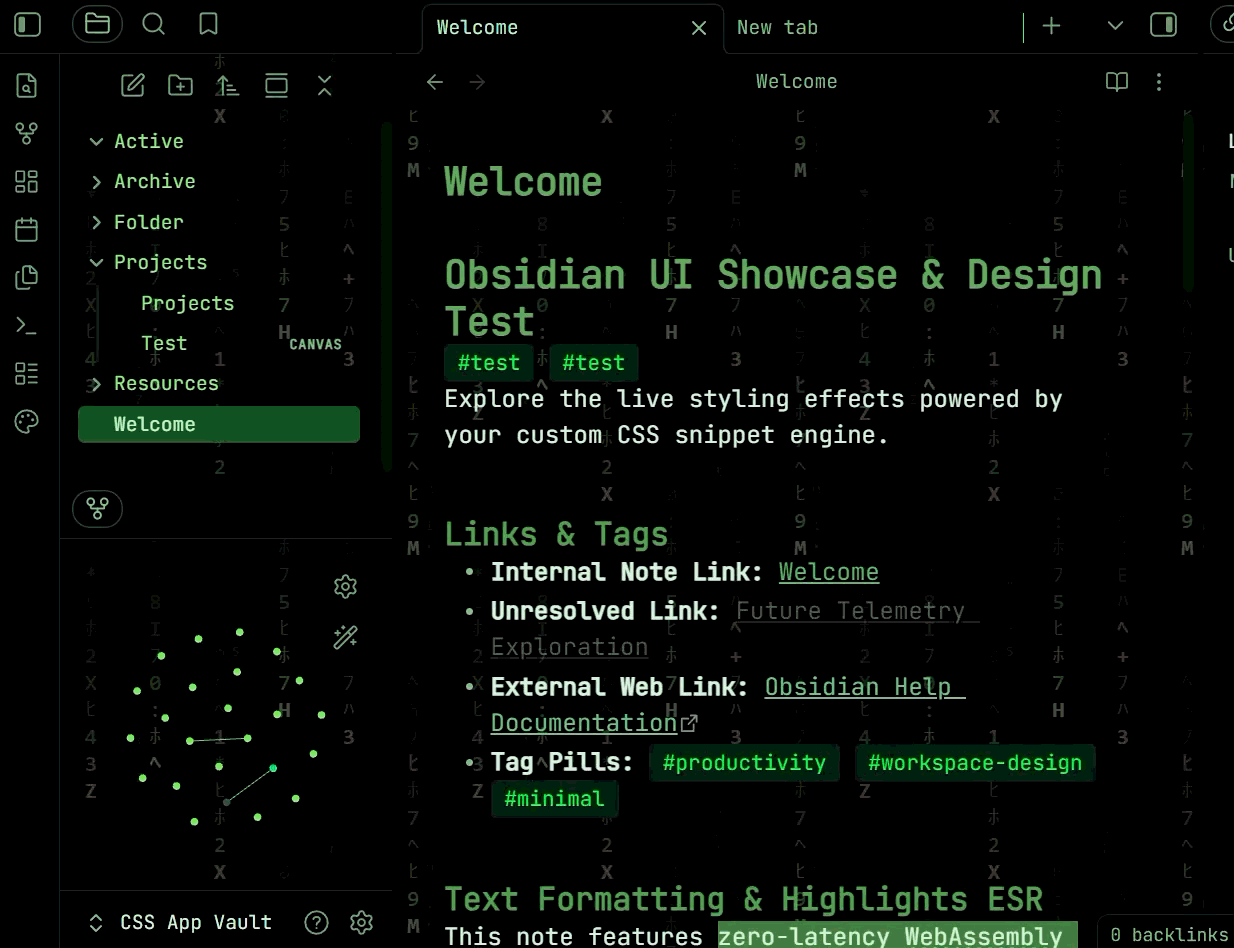Open the bookmarks tab in the sidebar
The height and width of the screenshot is (948, 1234).
click(x=208, y=24)
